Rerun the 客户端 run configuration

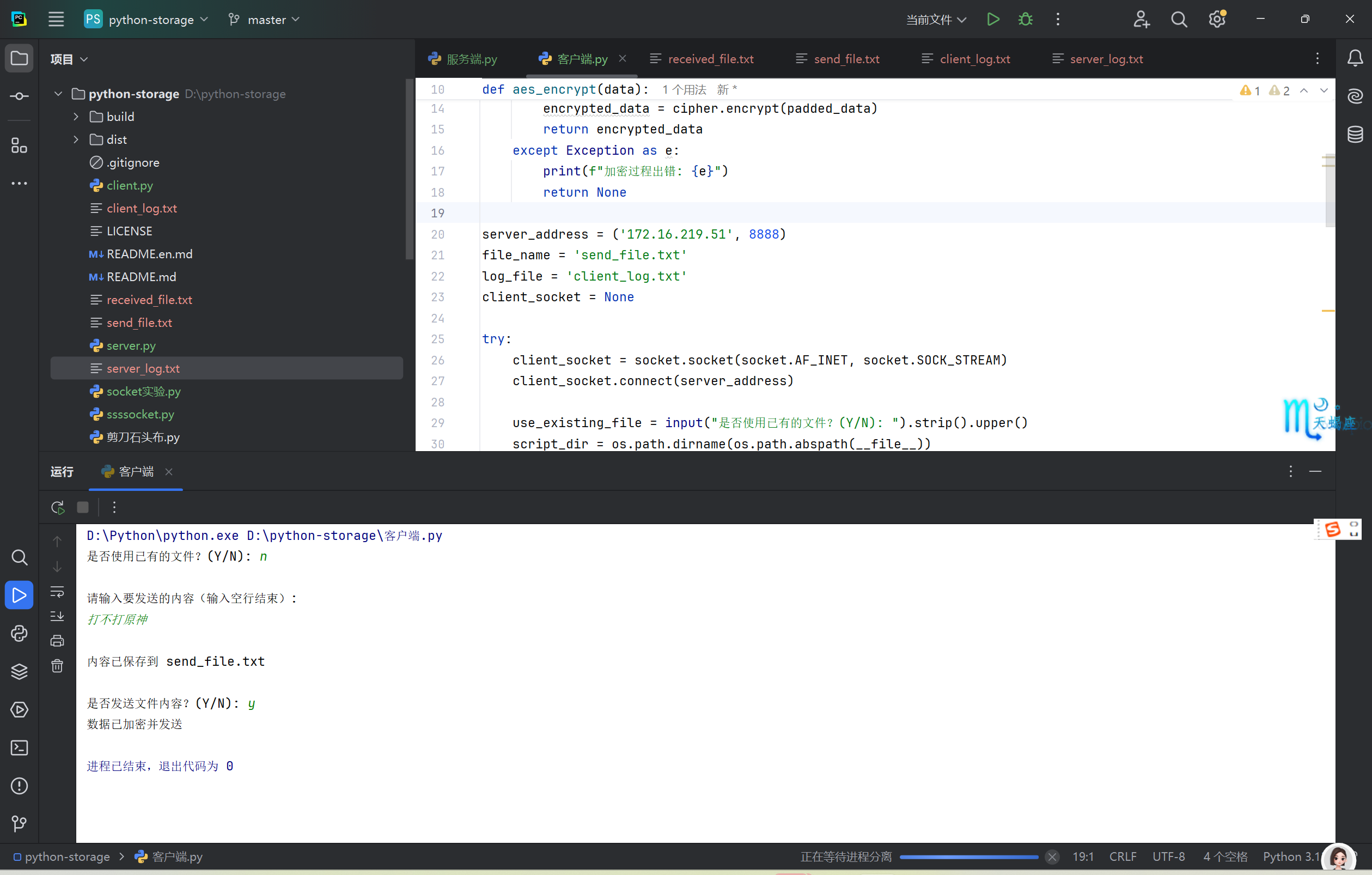pos(58,507)
